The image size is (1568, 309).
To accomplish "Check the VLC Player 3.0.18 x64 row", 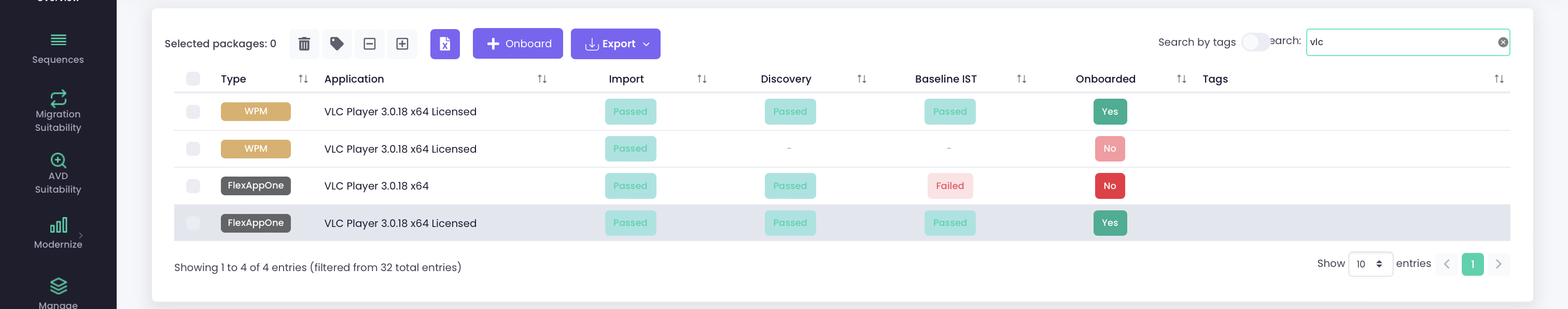I will tap(193, 186).
